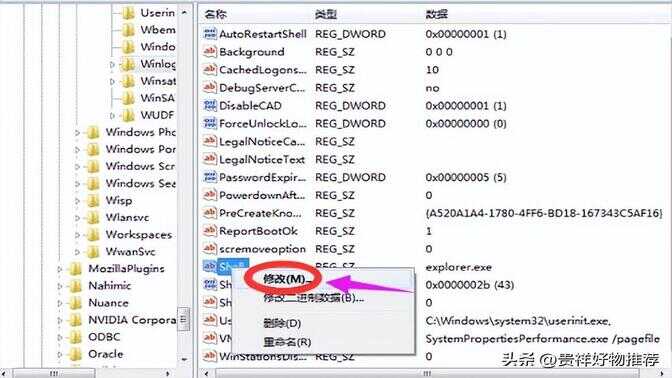Click the PreCreateKno... string value icon
Viewport: 672px width, 378px height.
210,213
